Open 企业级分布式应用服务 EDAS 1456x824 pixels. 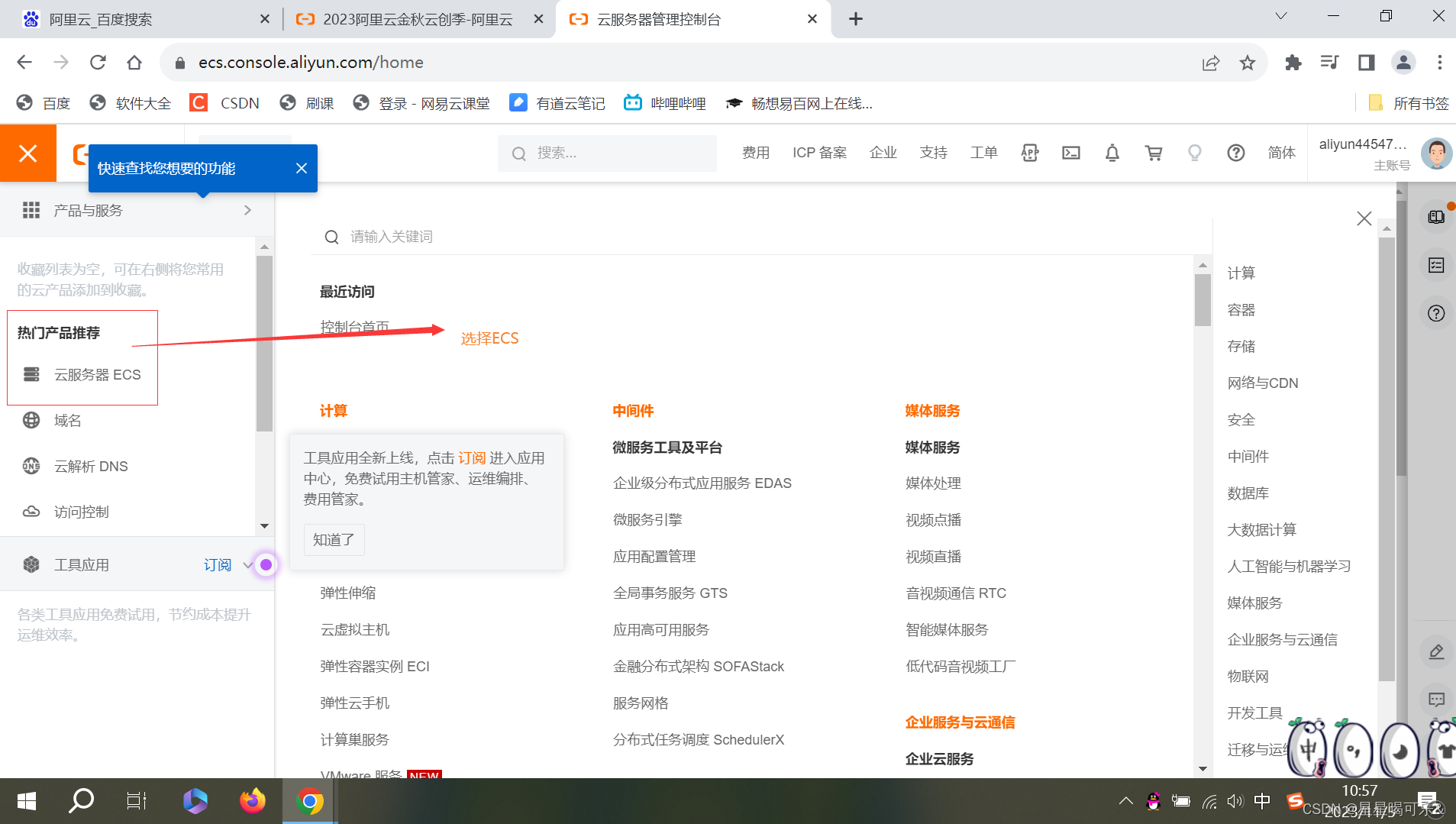[x=702, y=483]
